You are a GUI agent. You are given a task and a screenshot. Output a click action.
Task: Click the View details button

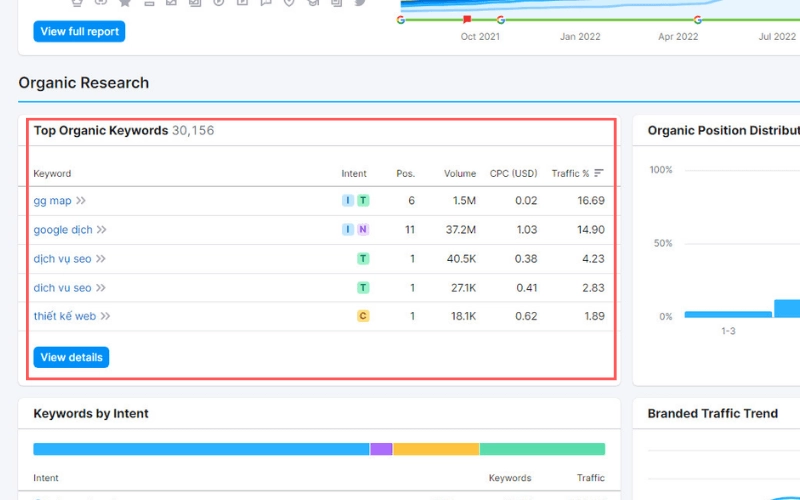coord(71,357)
